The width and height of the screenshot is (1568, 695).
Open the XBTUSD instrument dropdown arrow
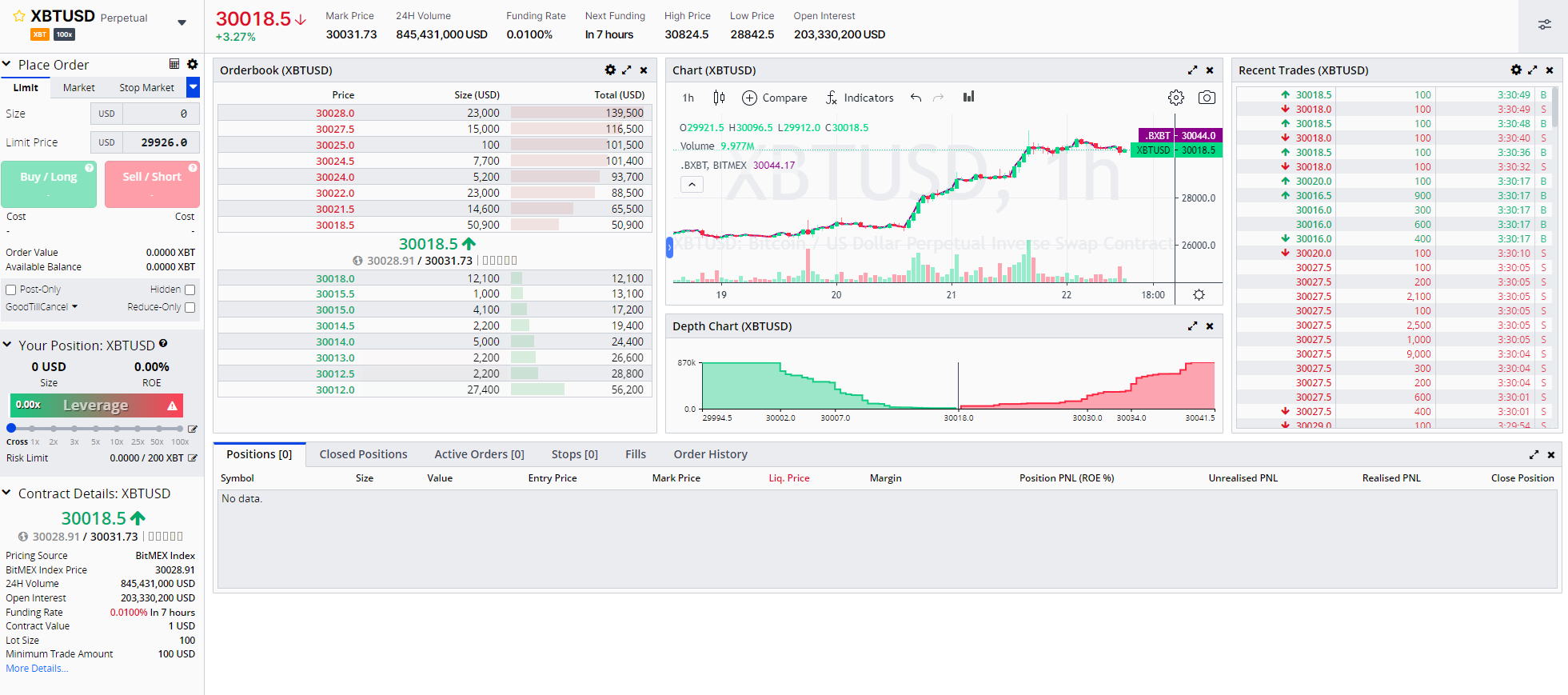[x=182, y=22]
